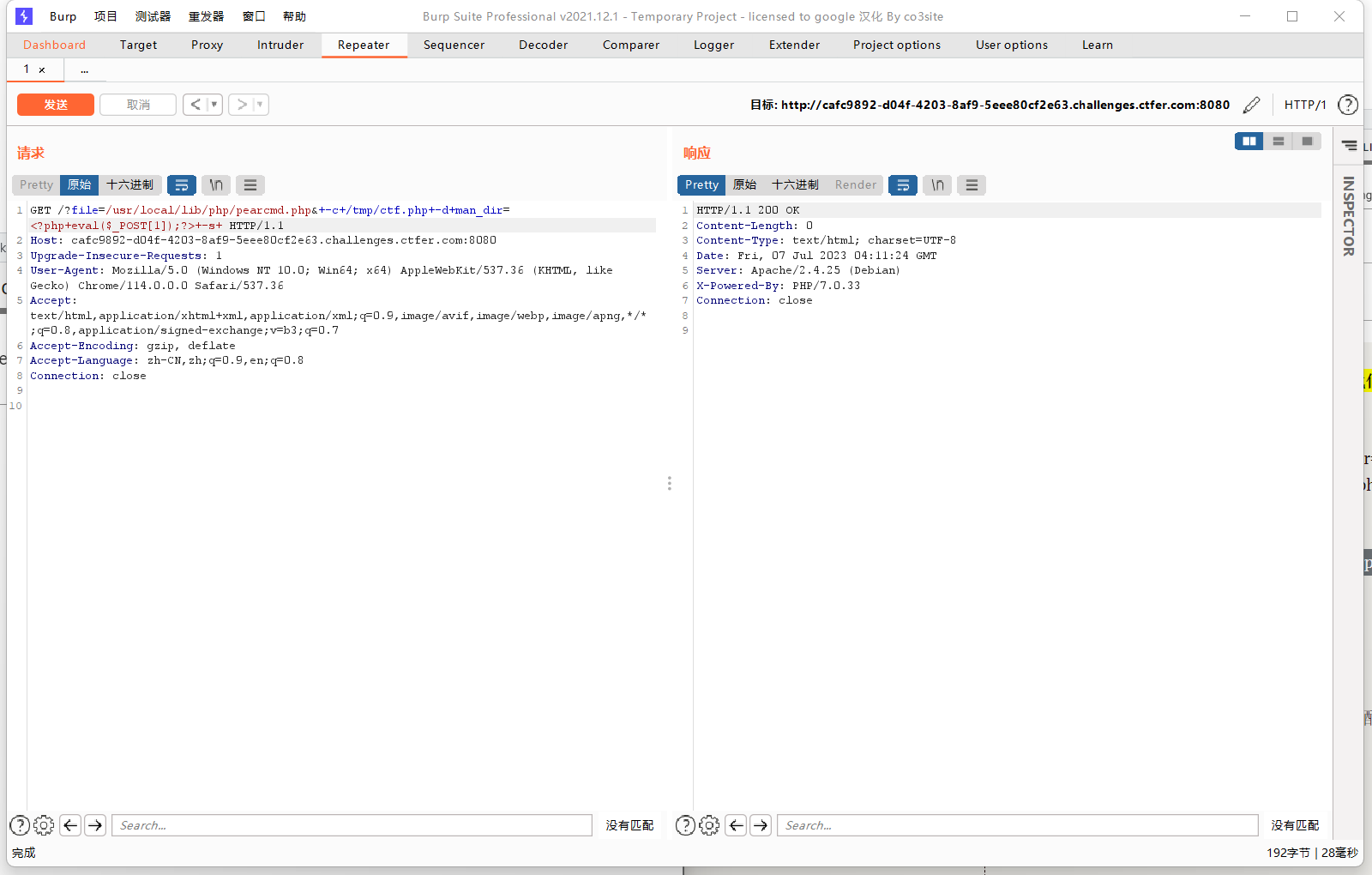Edit target with the pencil icon
The image size is (1372, 875).
(x=1252, y=105)
